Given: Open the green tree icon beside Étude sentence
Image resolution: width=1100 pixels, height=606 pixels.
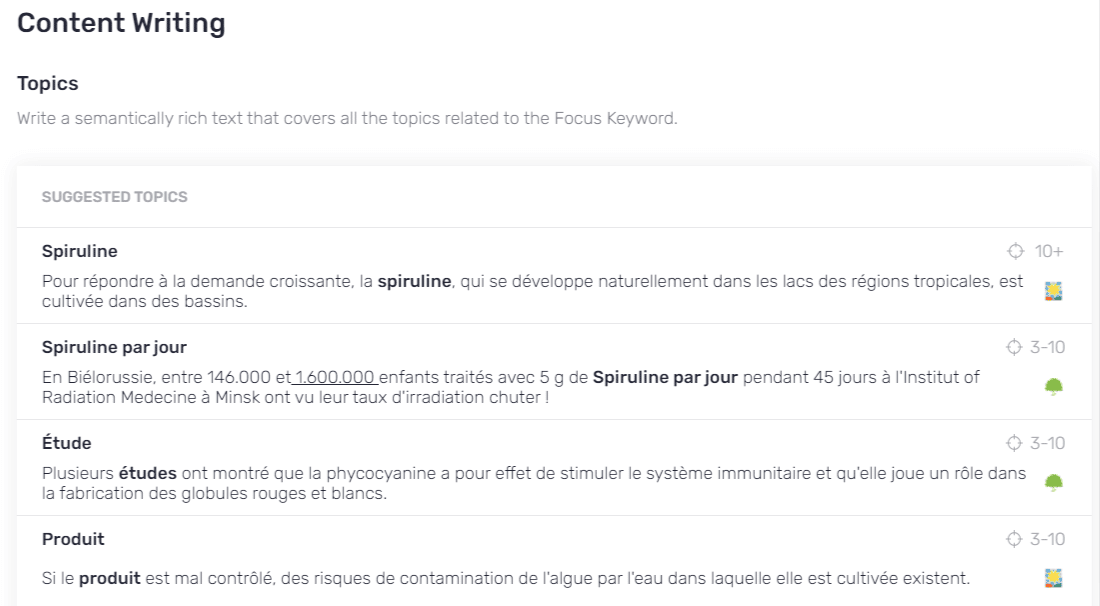Looking at the screenshot, I should tap(1052, 483).
